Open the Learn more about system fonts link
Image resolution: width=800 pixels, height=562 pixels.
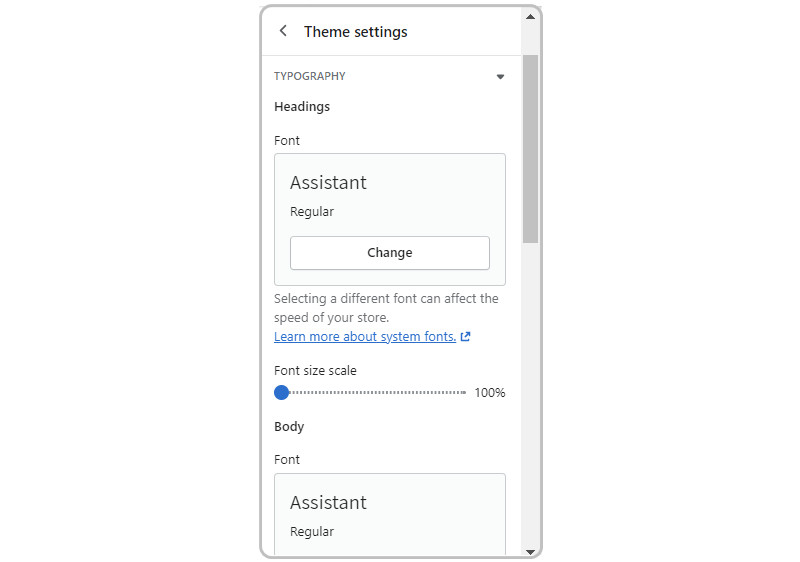pos(365,337)
